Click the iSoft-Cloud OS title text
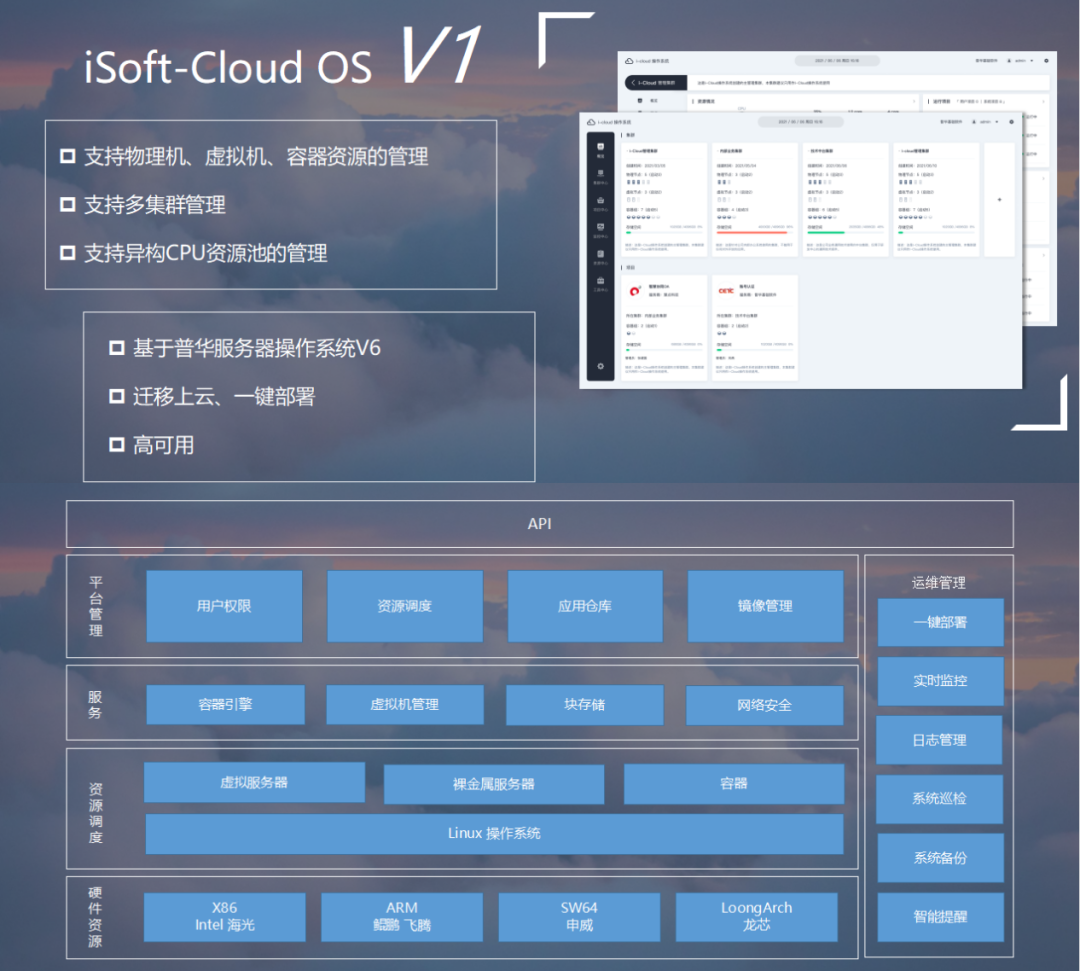Viewport: 1080px width, 971px height. (x=227, y=67)
